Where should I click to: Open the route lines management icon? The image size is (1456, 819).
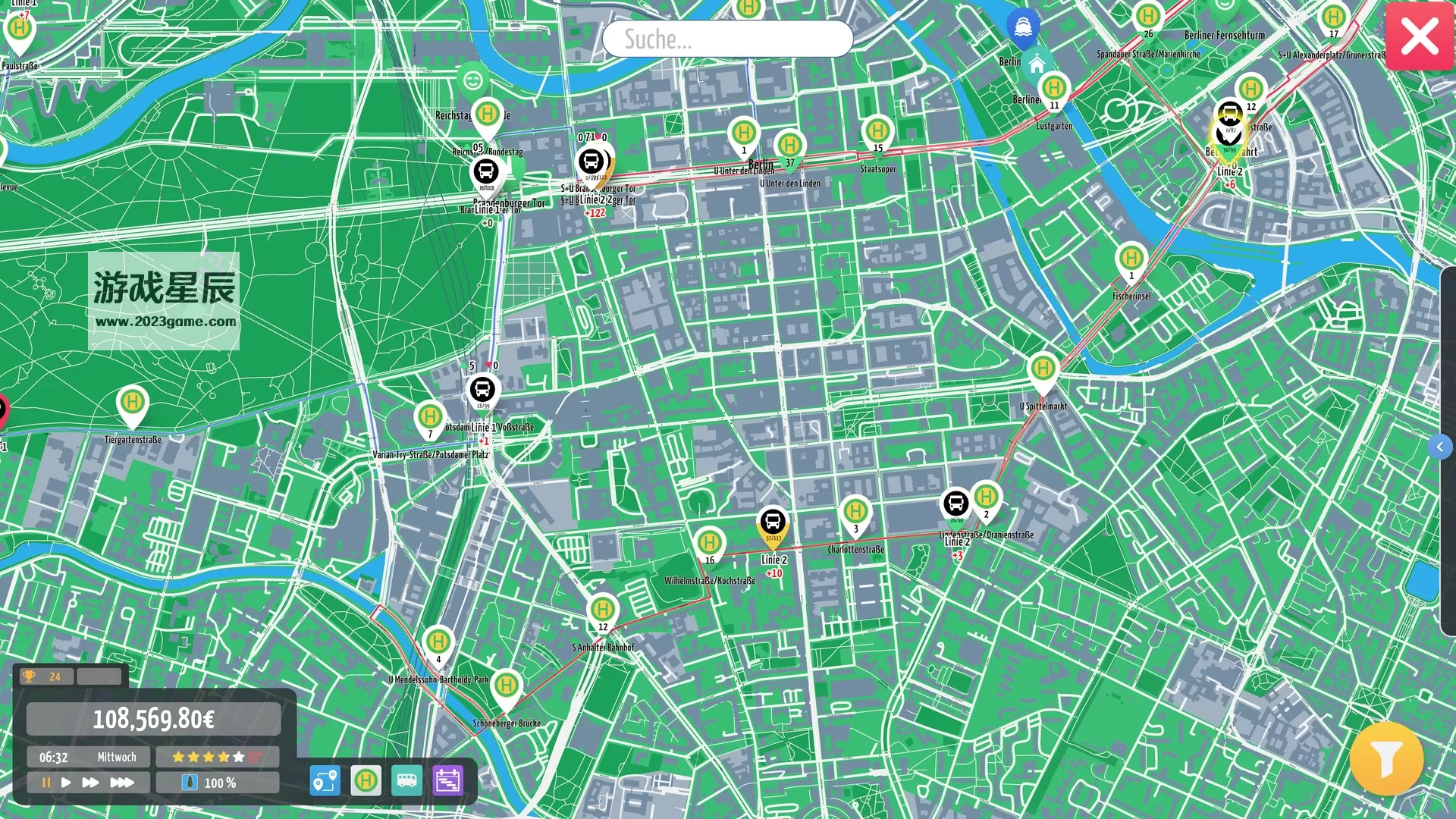325,780
